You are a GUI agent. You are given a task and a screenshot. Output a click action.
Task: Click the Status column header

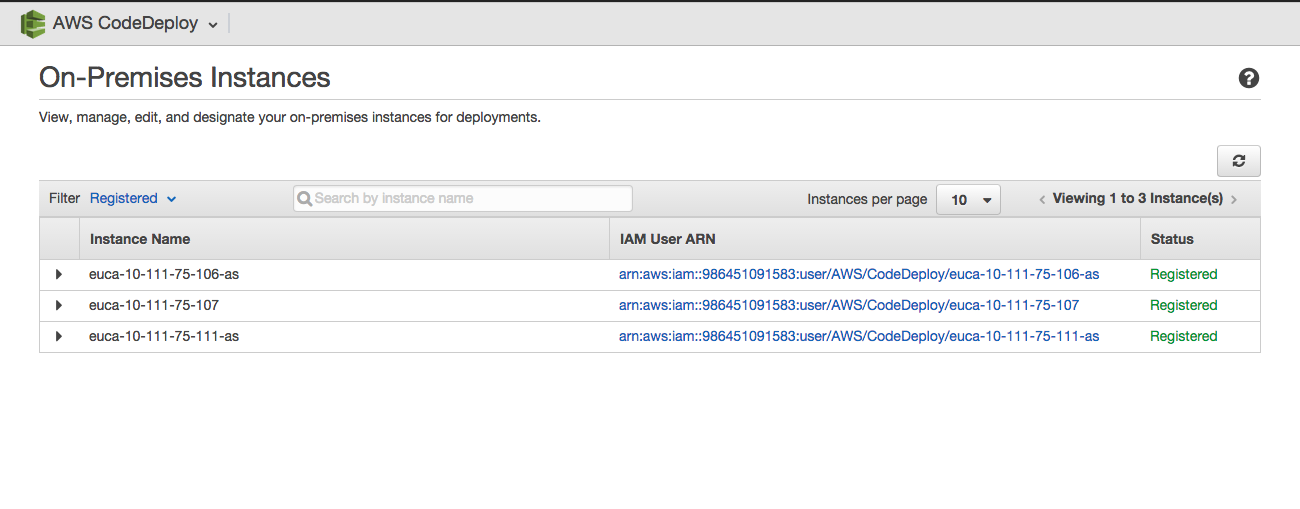click(1172, 239)
